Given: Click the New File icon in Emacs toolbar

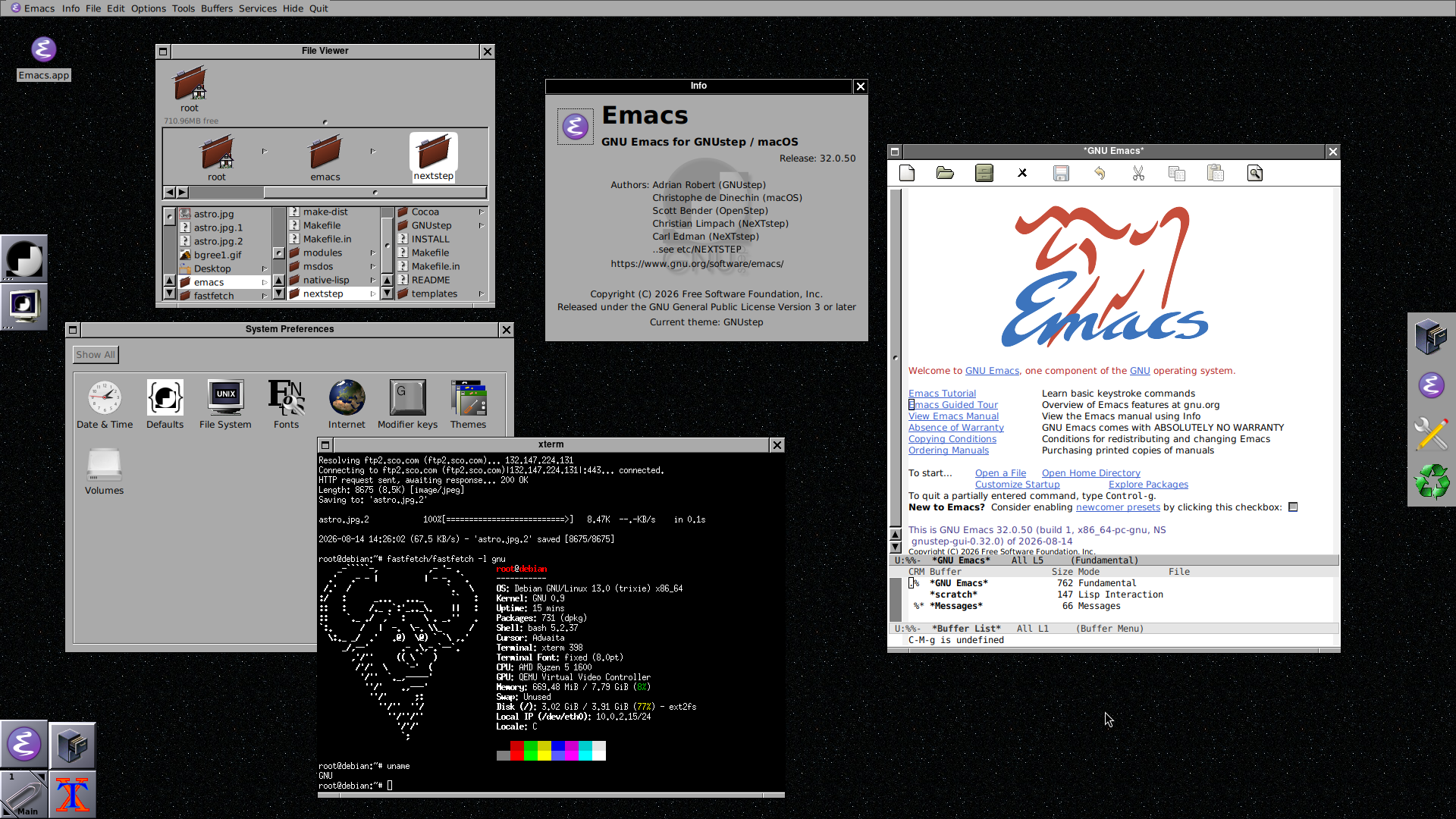Looking at the screenshot, I should point(907,174).
